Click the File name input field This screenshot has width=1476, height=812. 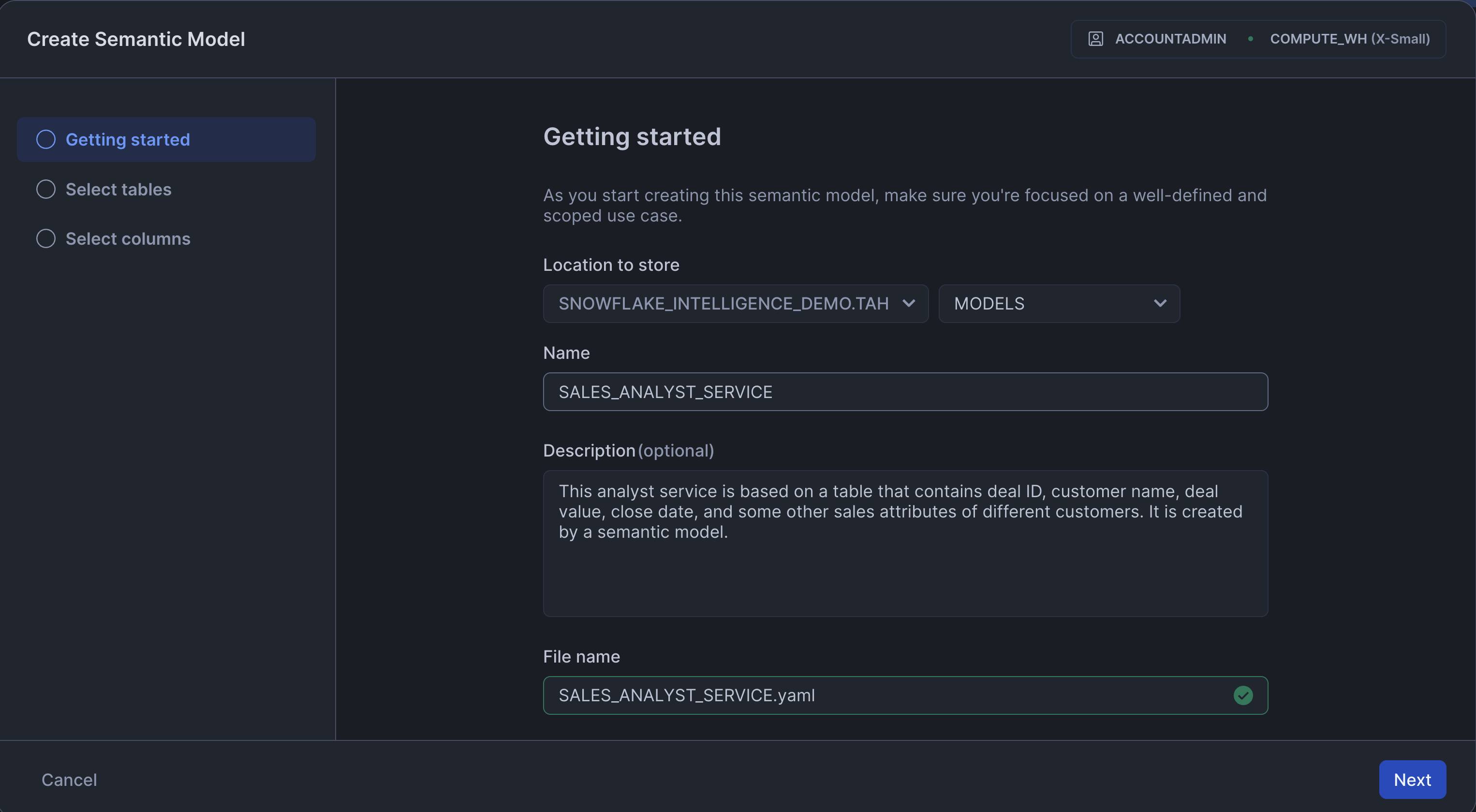pyautogui.click(x=883, y=695)
